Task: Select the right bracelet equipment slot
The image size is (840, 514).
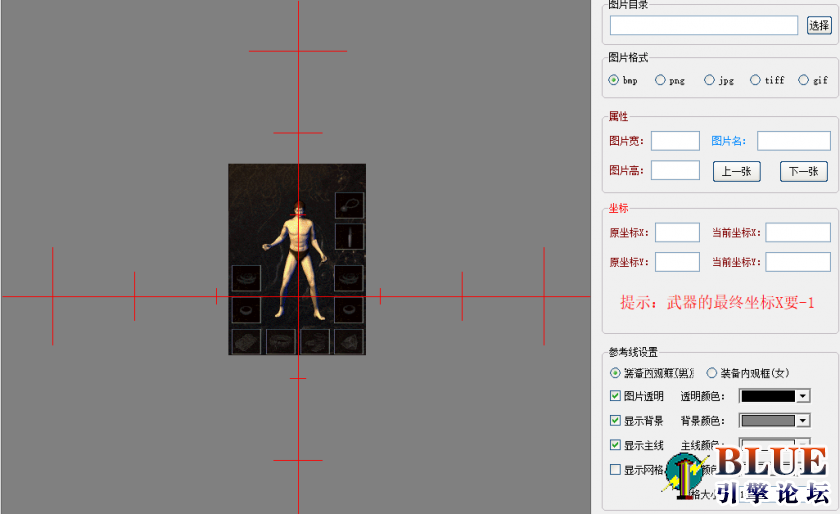Action: [349, 278]
